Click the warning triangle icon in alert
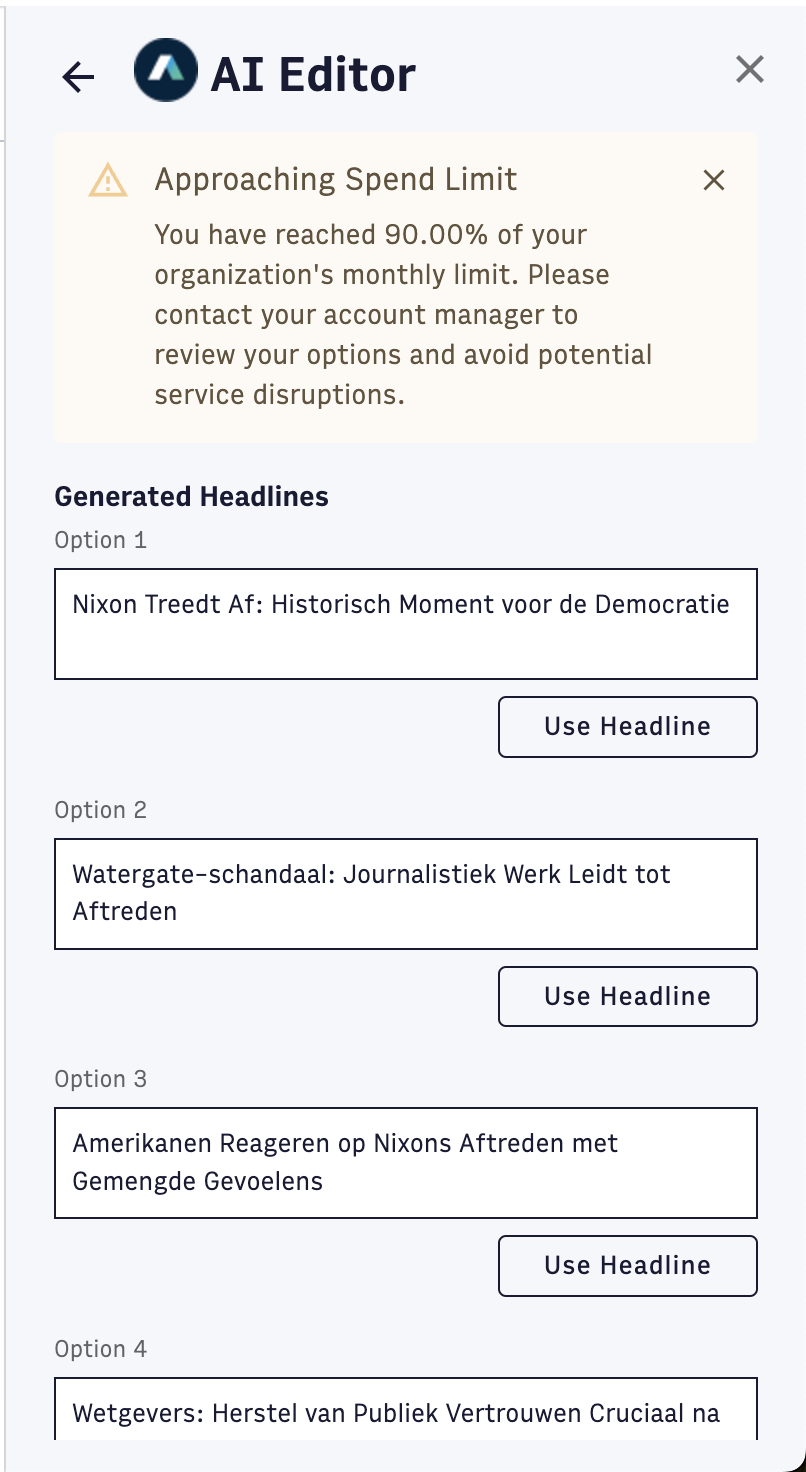 (x=108, y=180)
